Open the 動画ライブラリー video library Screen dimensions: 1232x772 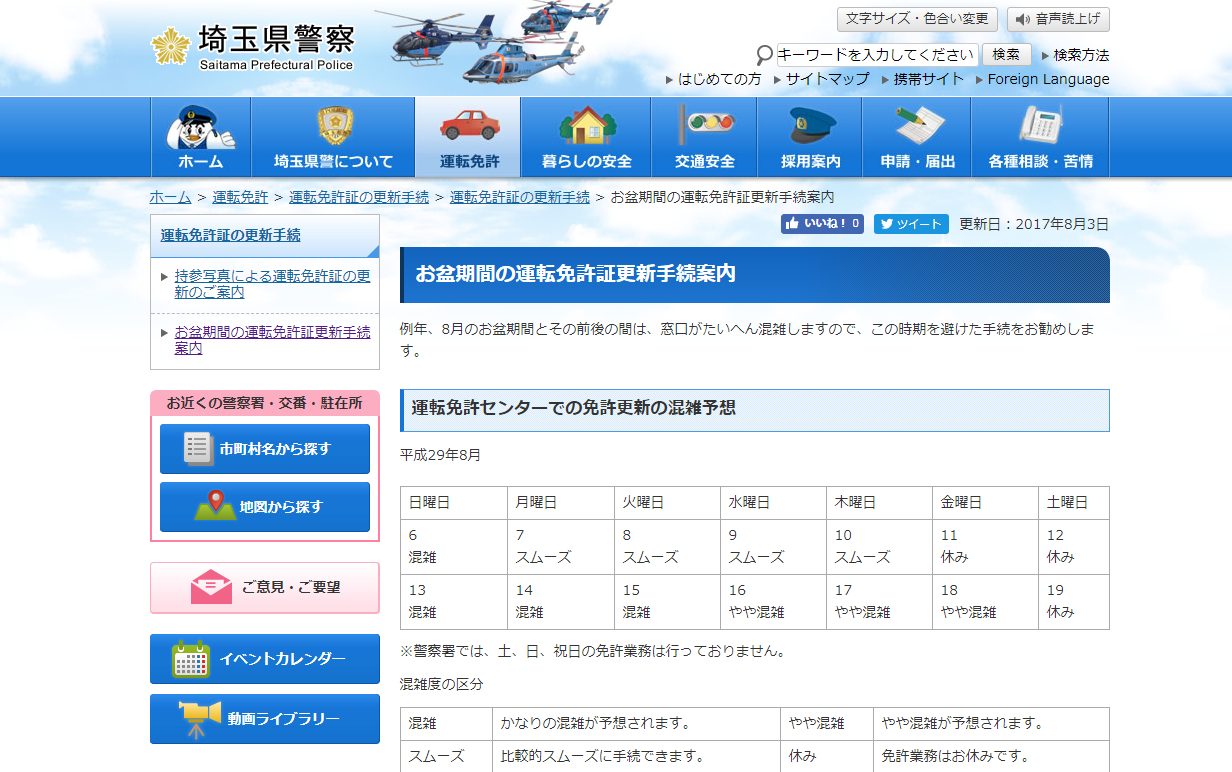[x=264, y=718]
